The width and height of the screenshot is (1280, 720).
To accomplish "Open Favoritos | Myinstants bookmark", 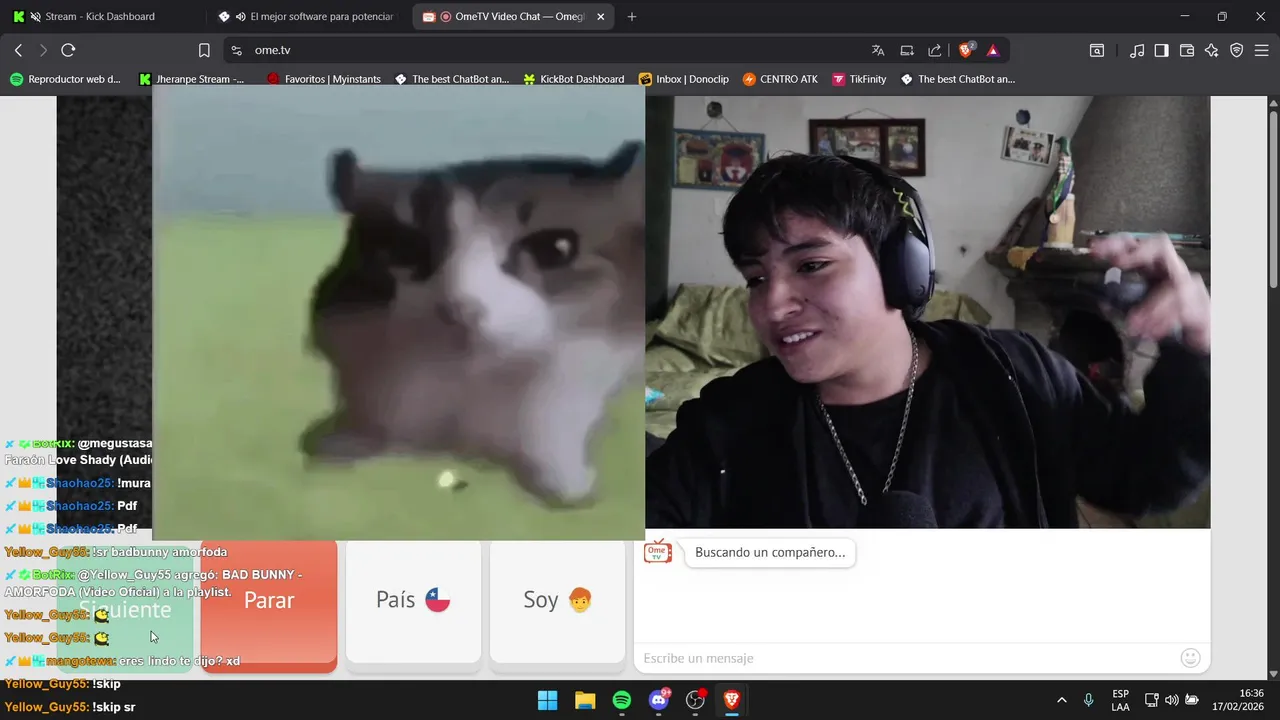I will pos(324,79).
